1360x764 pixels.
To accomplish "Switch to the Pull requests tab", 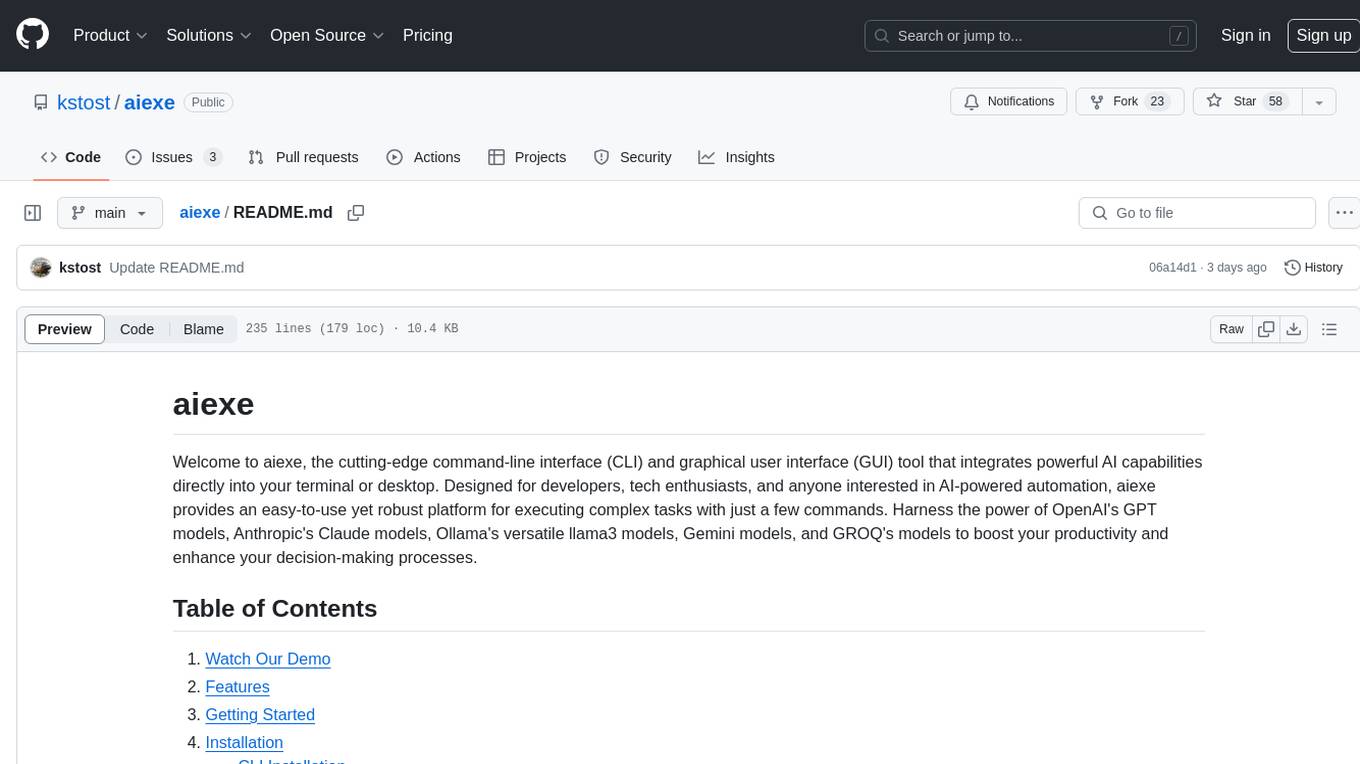I will 303,157.
